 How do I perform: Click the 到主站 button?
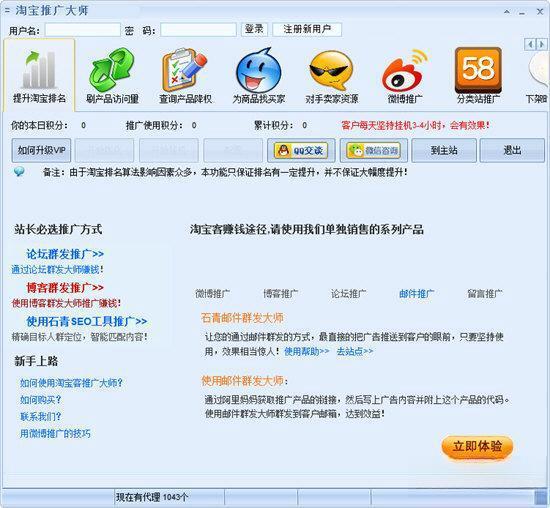[x=444, y=151]
